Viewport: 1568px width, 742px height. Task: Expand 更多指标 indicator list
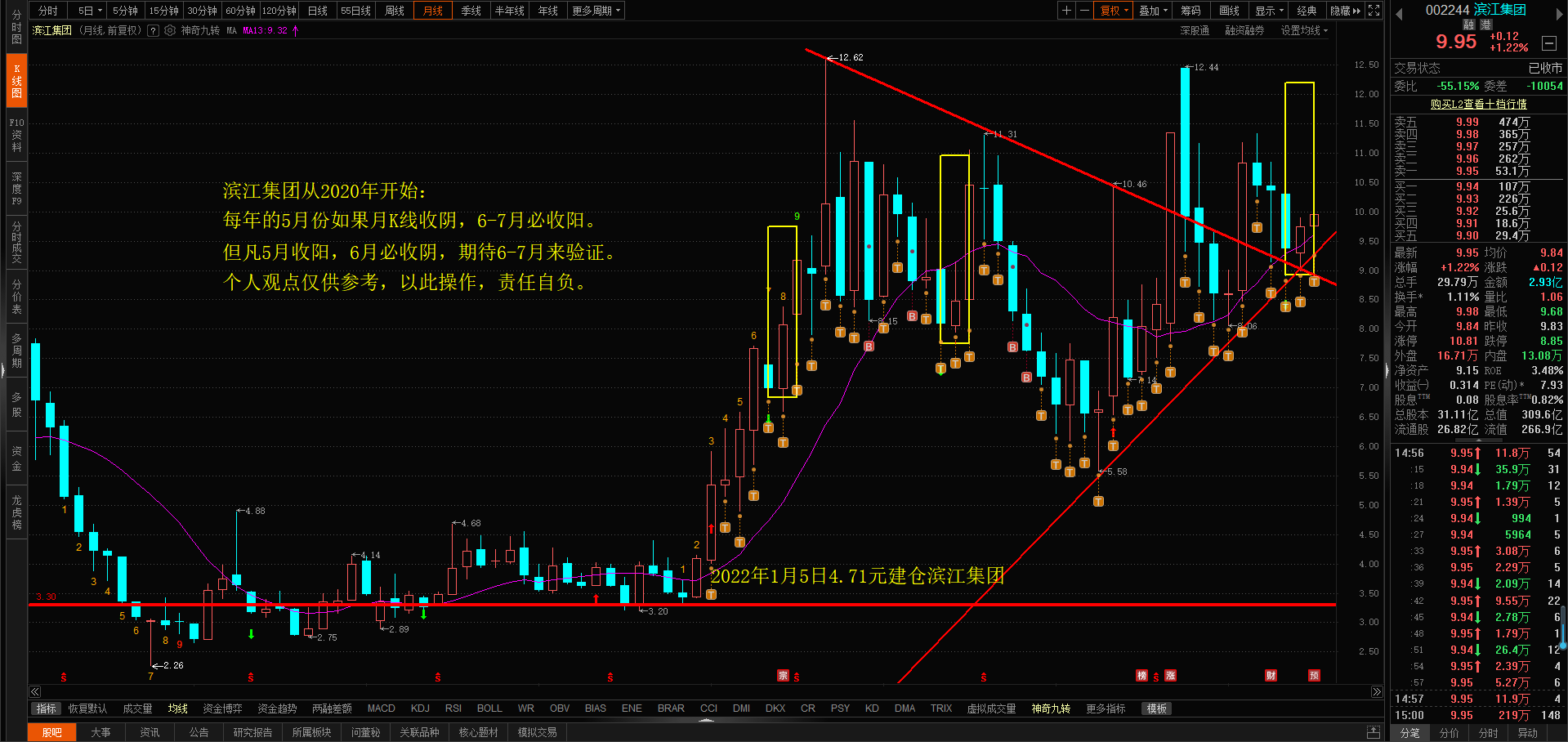pyautogui.click(x=1106, y=708)
